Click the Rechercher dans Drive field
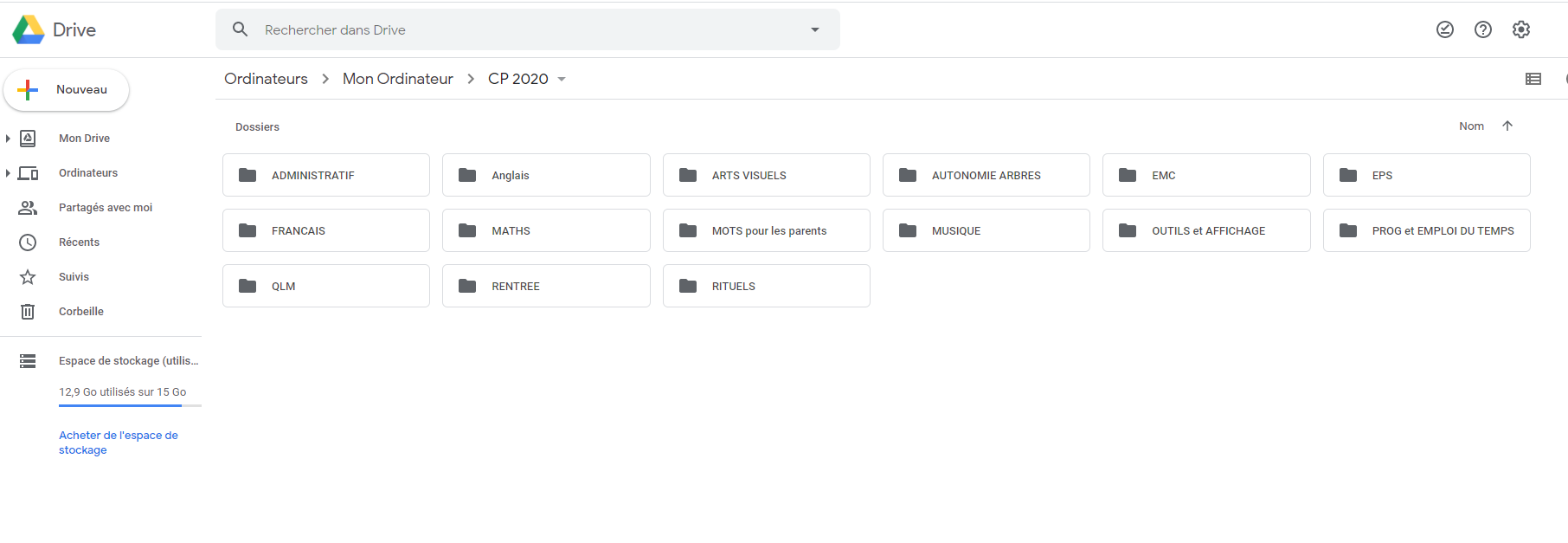This screenshot has height=543, width=1568. [x=519, y=29]
